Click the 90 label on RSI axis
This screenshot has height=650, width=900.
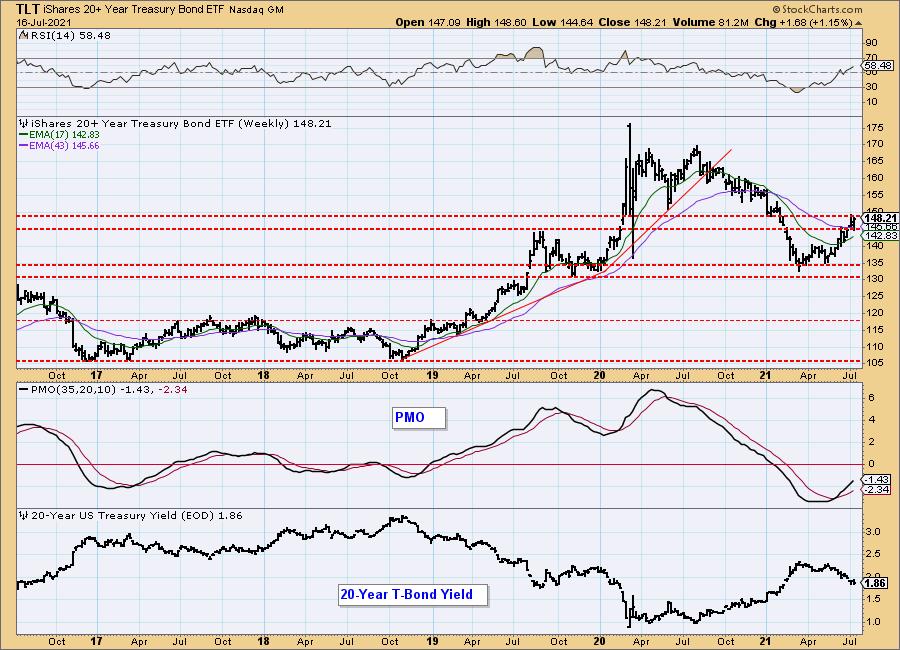[x=872, y=43]
